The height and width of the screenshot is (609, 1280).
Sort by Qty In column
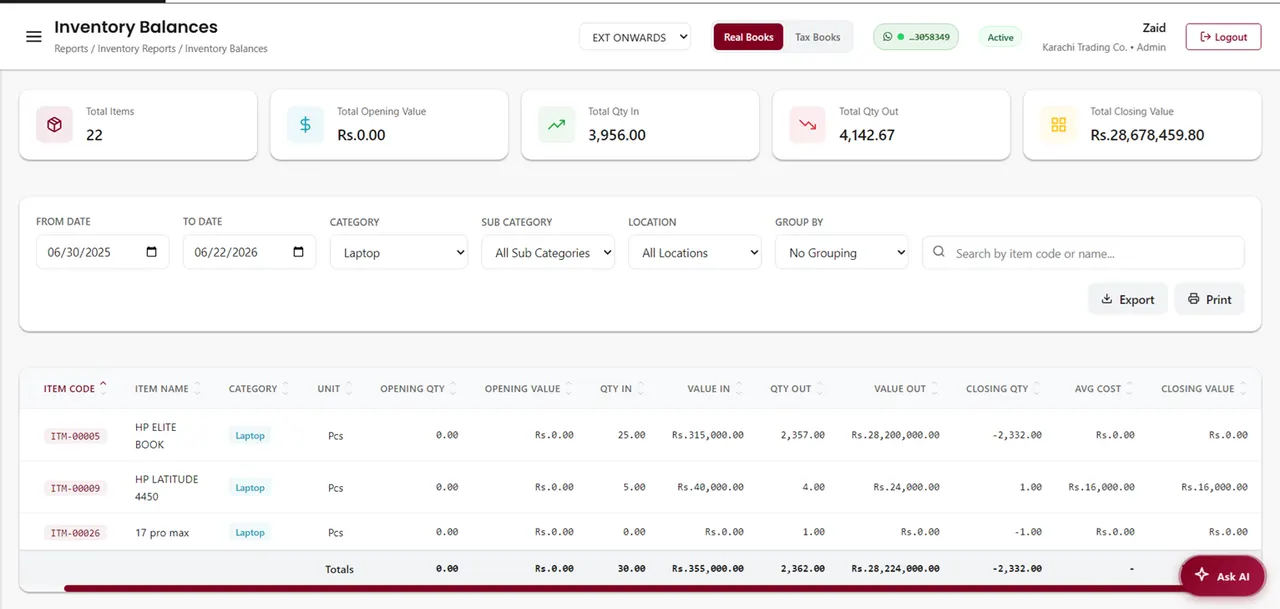[622, 388]
